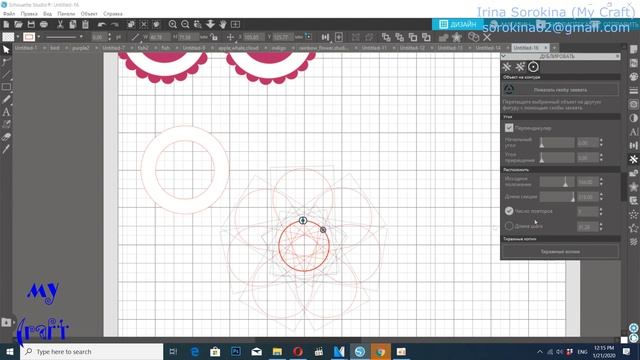The height and width of the screenshot is (360, 640).
Task: Switch to the Untitled-12 document tab
Action: pyautogui.click(x=412, y=48)
